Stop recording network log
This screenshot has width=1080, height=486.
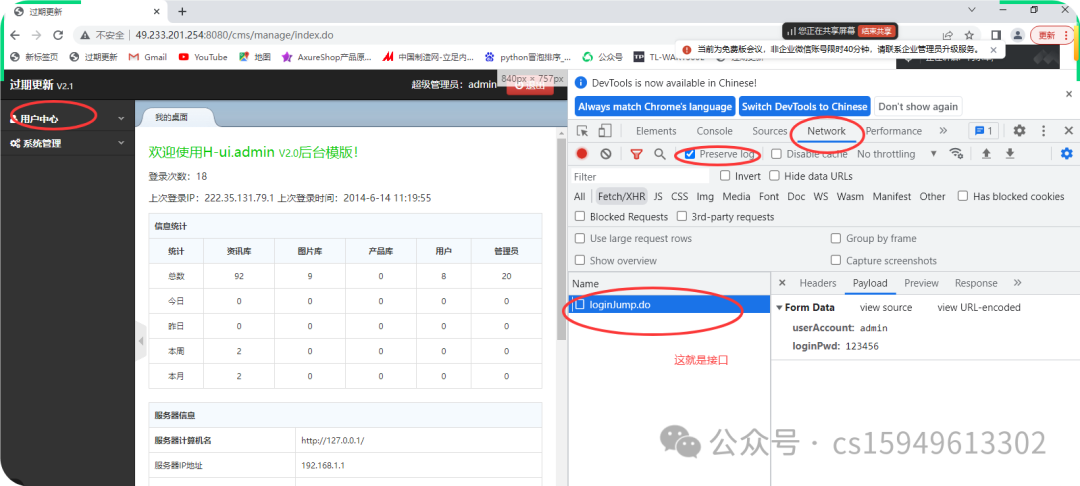(x=582, y=154)
